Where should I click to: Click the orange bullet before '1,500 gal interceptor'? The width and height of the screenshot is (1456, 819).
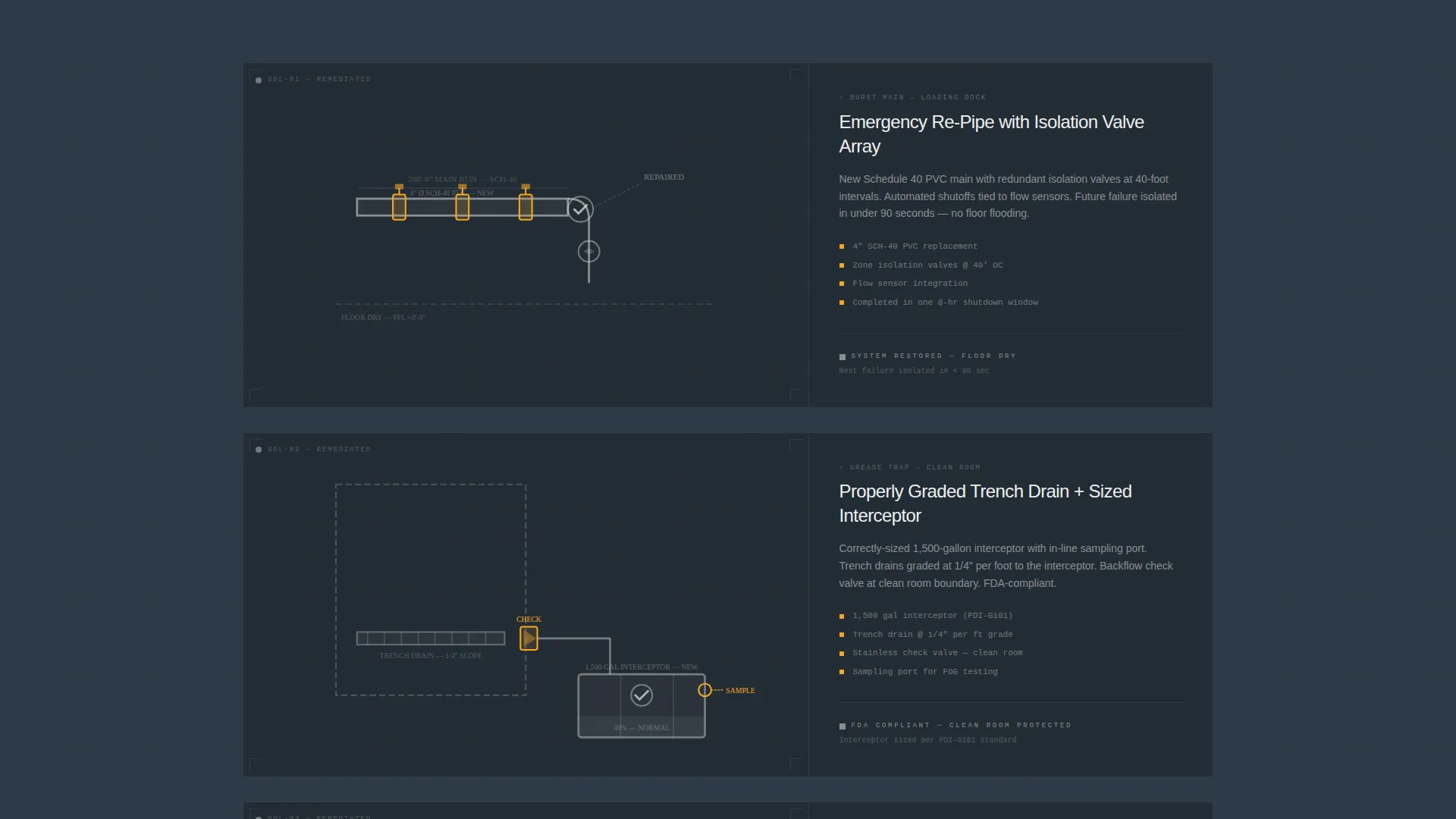point(842,617)
